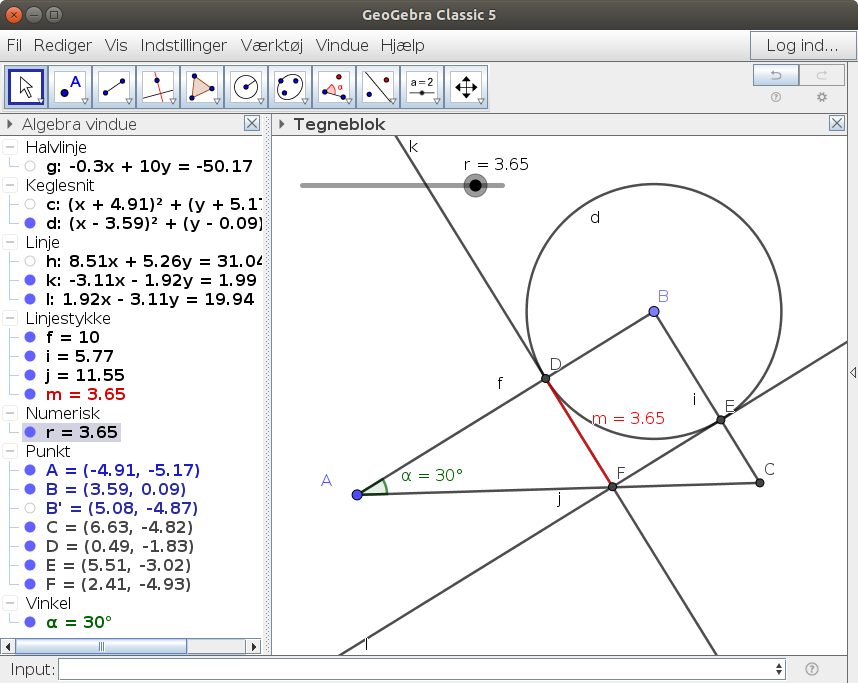Image resolution: width=858 pixels, height=683 pixels.
Task: Toggle visibility of circle d
Action: pyautogui.click(x=30, y=223)
